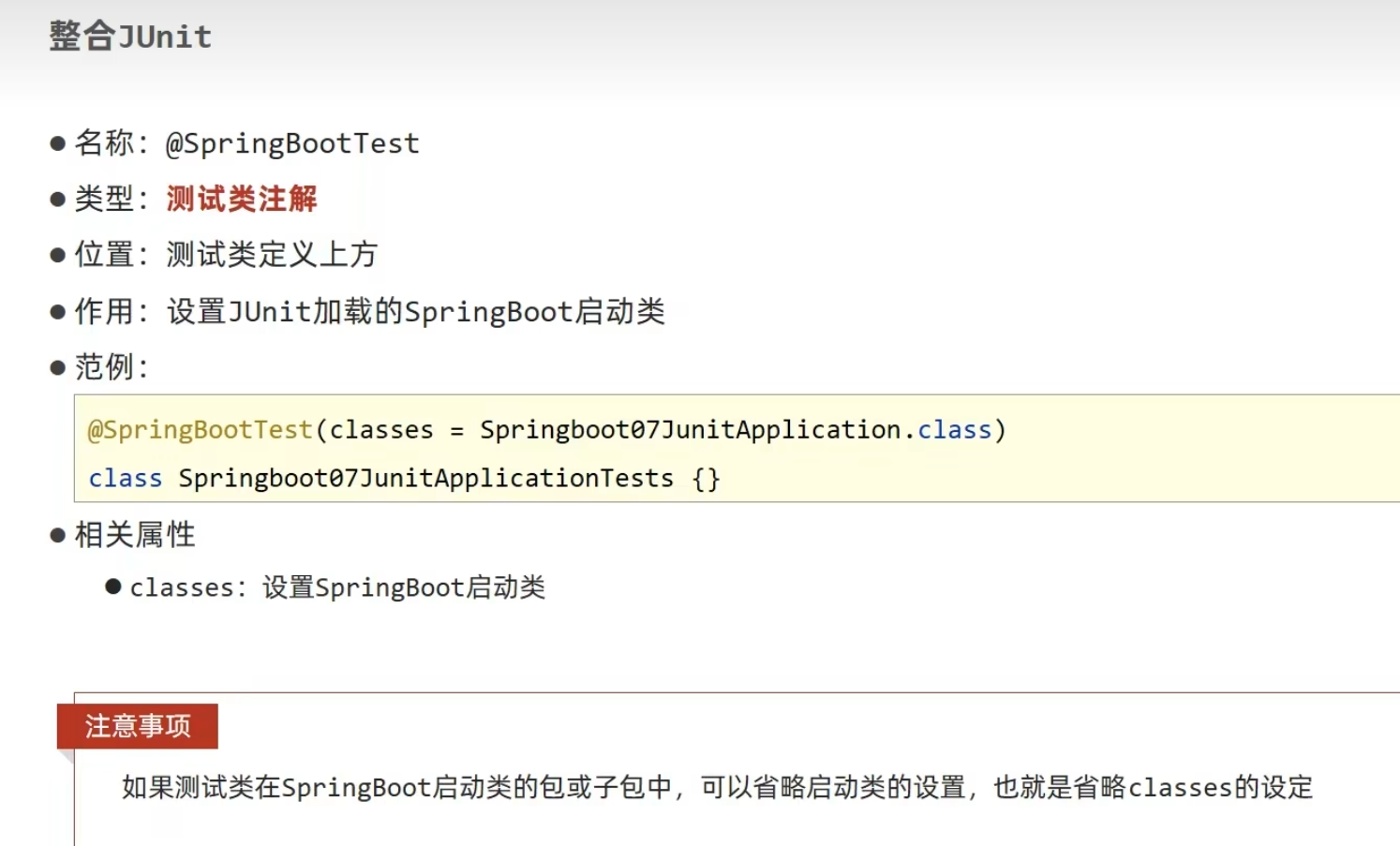Click the bullet dot before "范例"

click(x=58, y=367)
